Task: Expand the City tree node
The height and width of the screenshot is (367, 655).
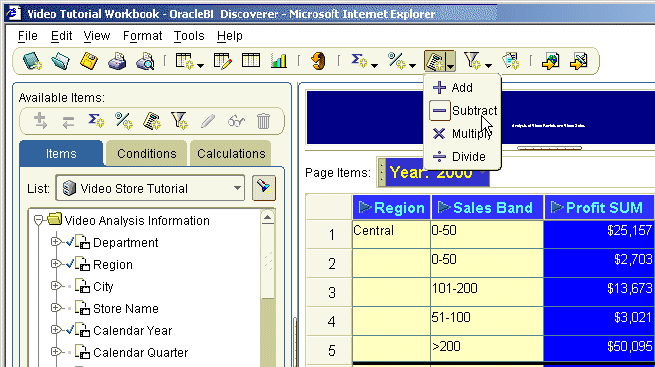Action: pos(55,286)
